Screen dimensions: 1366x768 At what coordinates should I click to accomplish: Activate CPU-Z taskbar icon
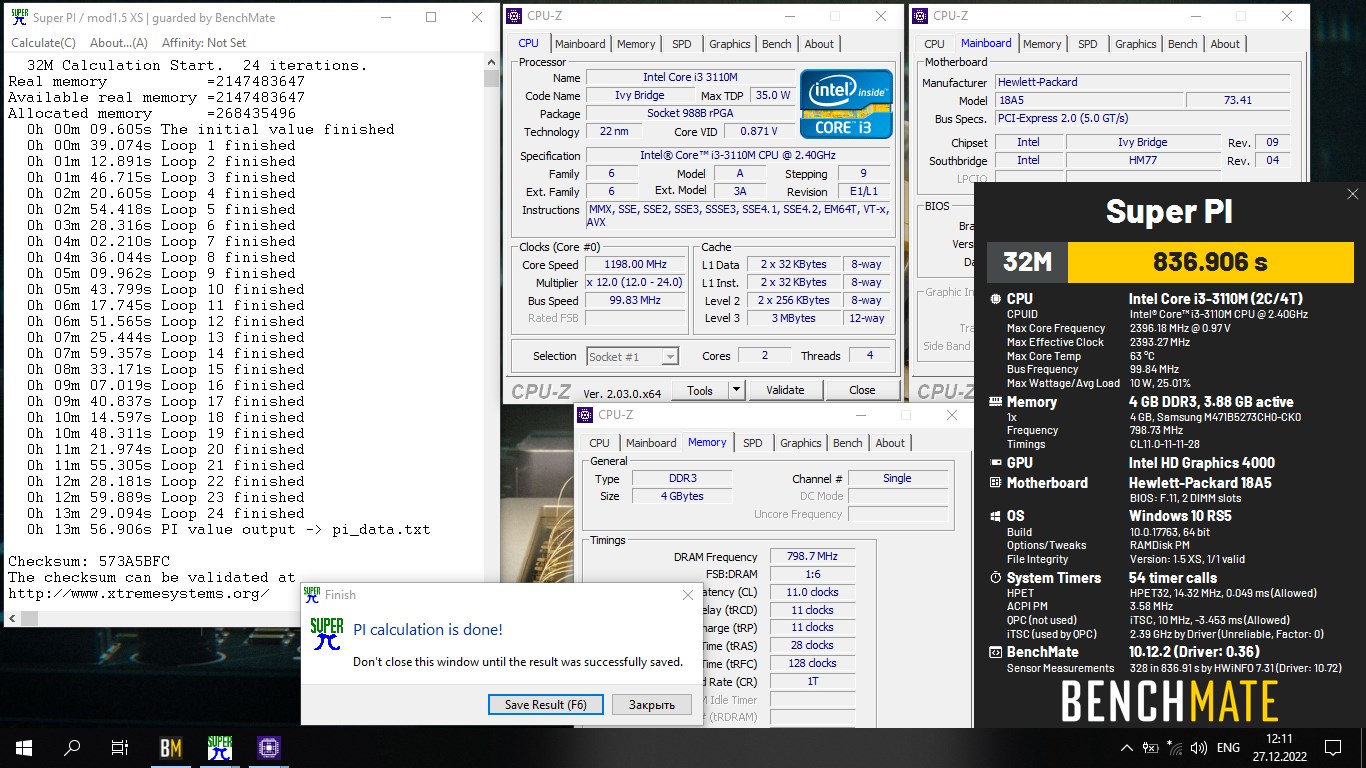(268, 747)
